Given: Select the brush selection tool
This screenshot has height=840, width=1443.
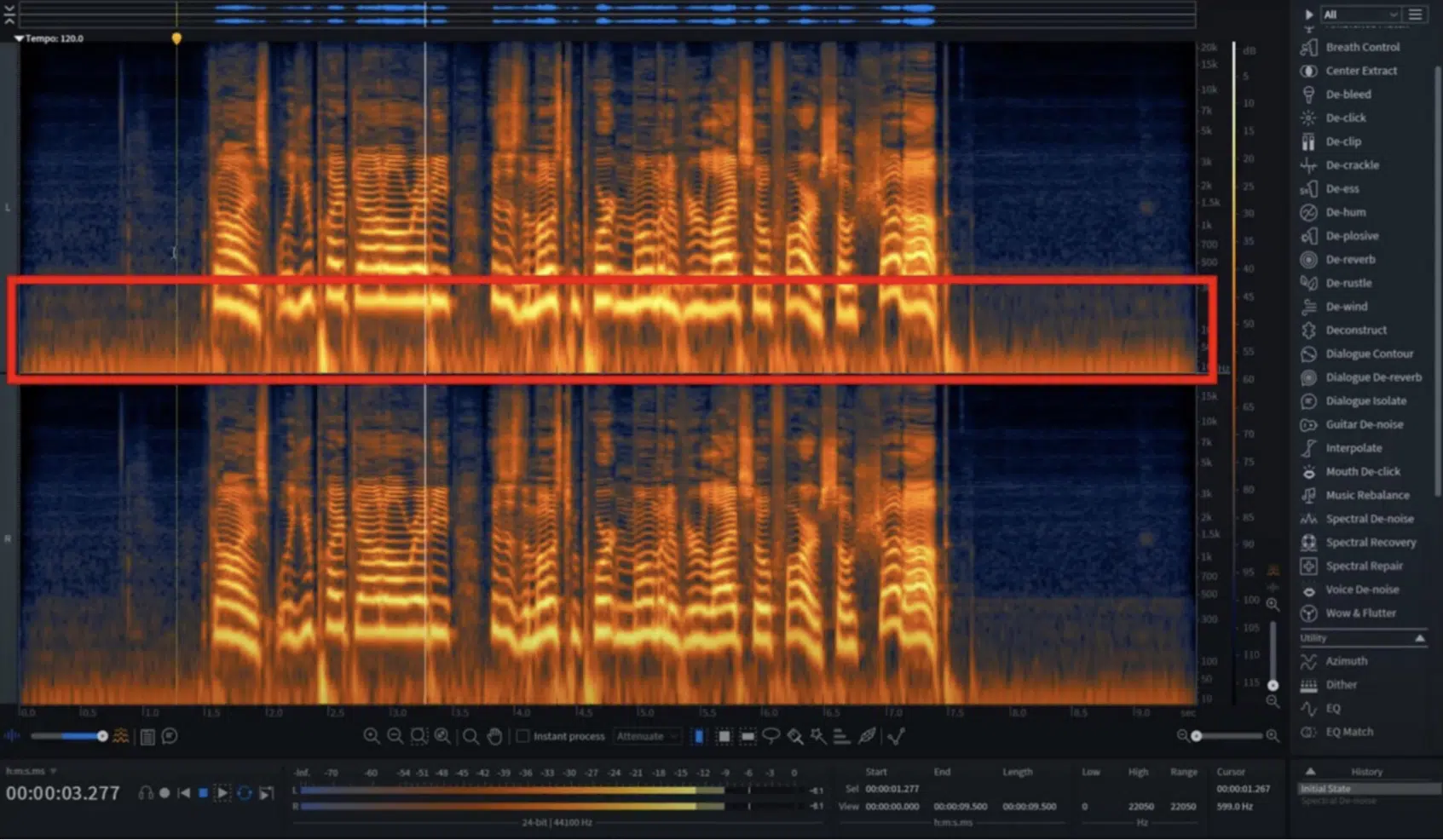Looking at the screenshot, I should 795,736.
